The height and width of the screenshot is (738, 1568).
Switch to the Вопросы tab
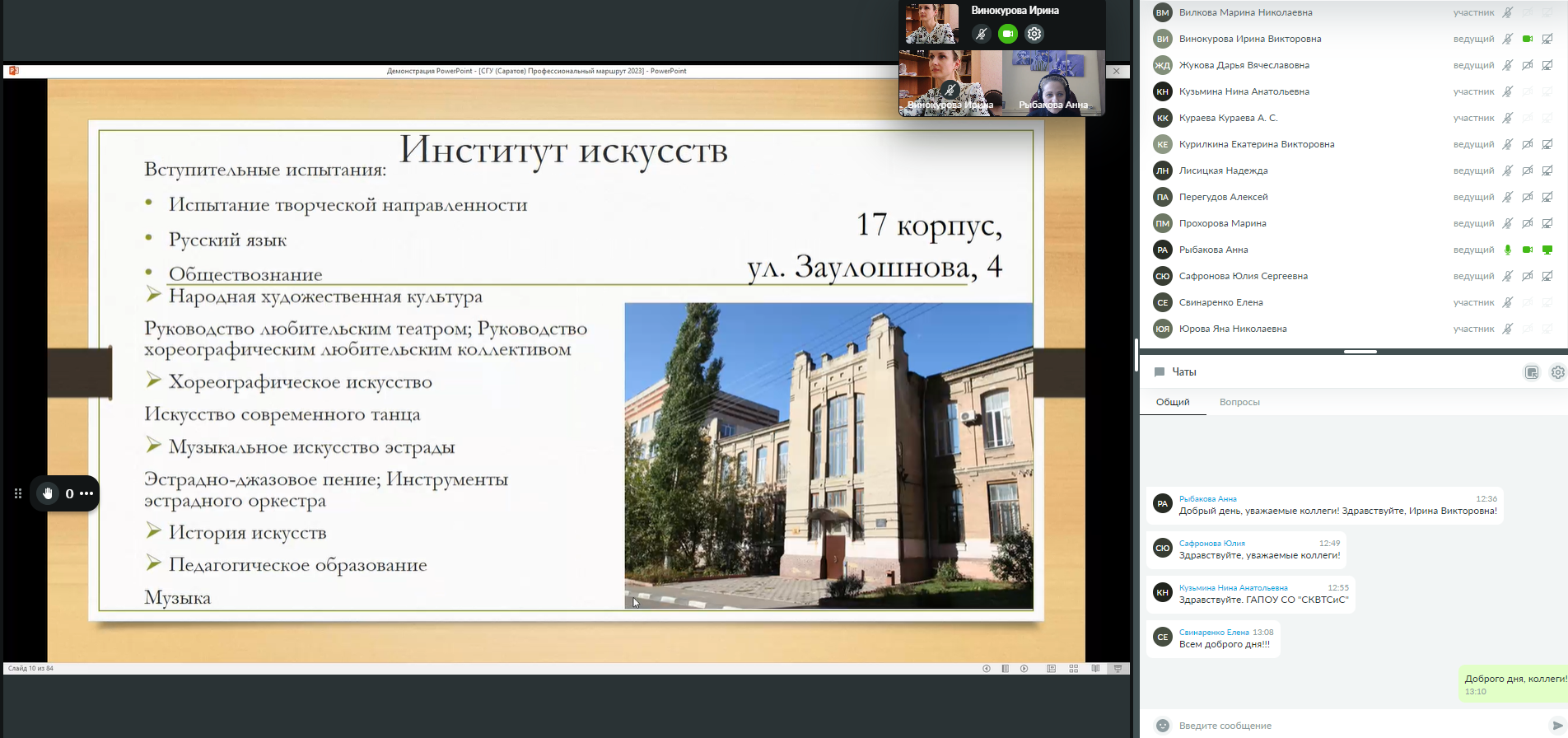[x=1239, y=402]
